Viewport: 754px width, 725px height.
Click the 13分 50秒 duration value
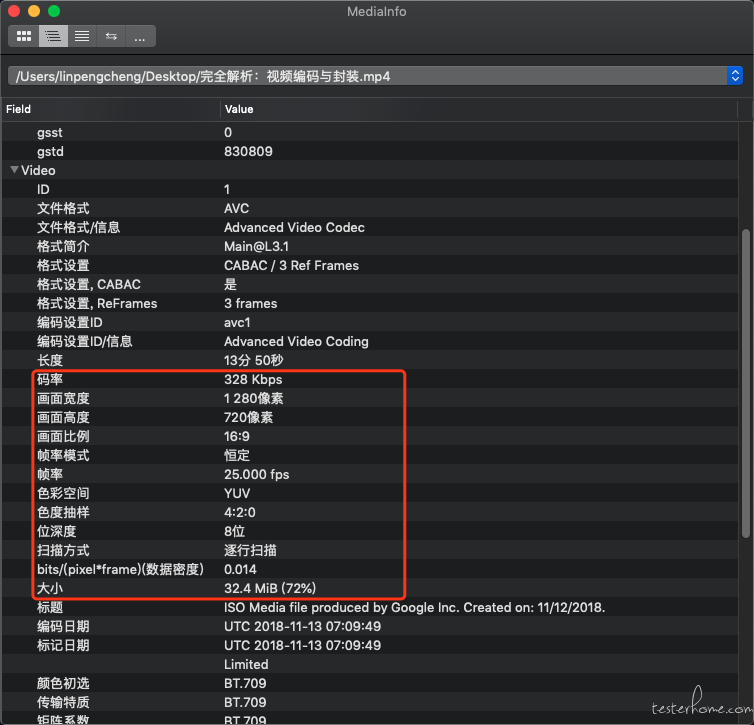click(253, 361)
